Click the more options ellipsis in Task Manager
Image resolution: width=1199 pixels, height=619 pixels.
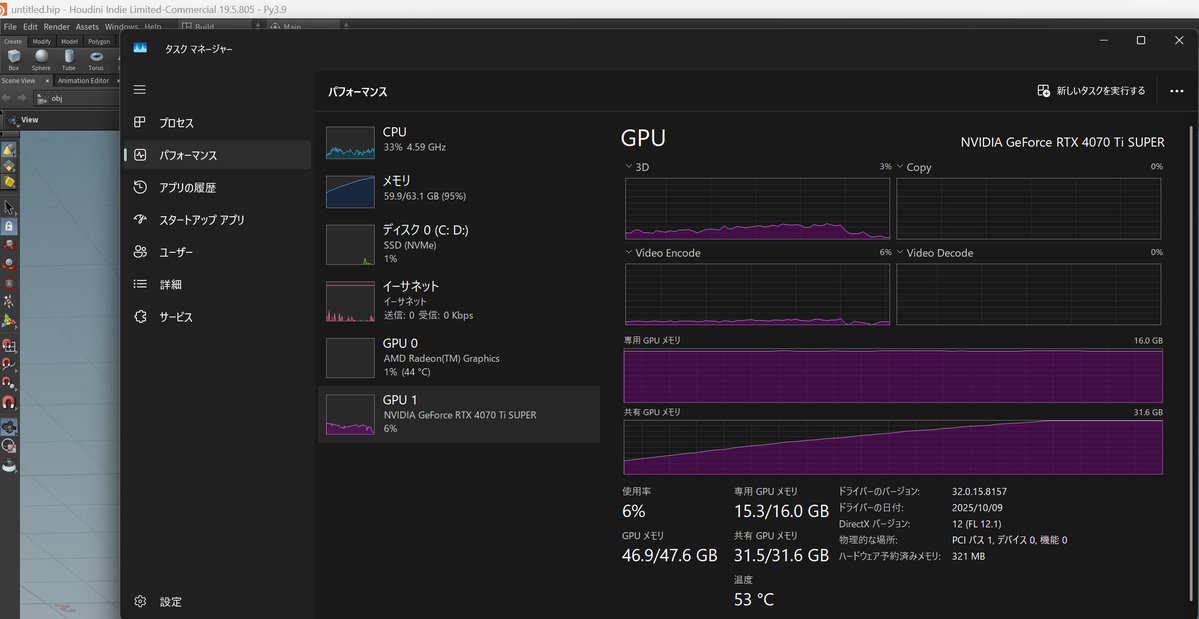point(1177,91)
